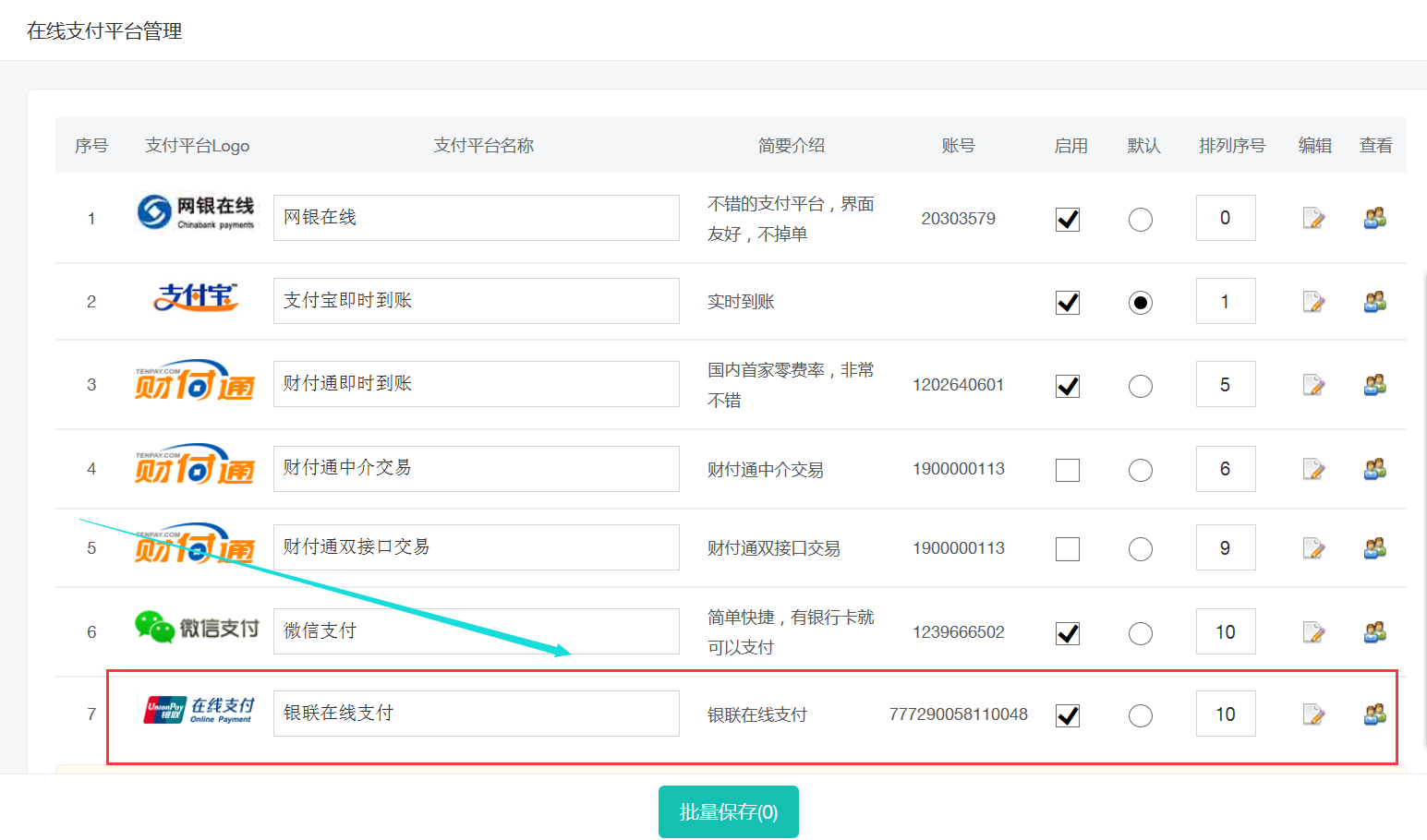
Task: Click the edit icon for 网银在线 row
Action: click(1313, 219)
